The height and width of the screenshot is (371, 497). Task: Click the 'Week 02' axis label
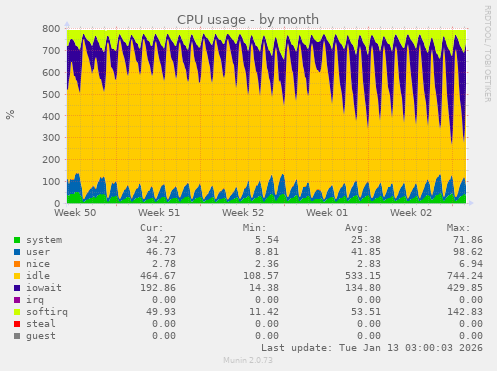411,213
